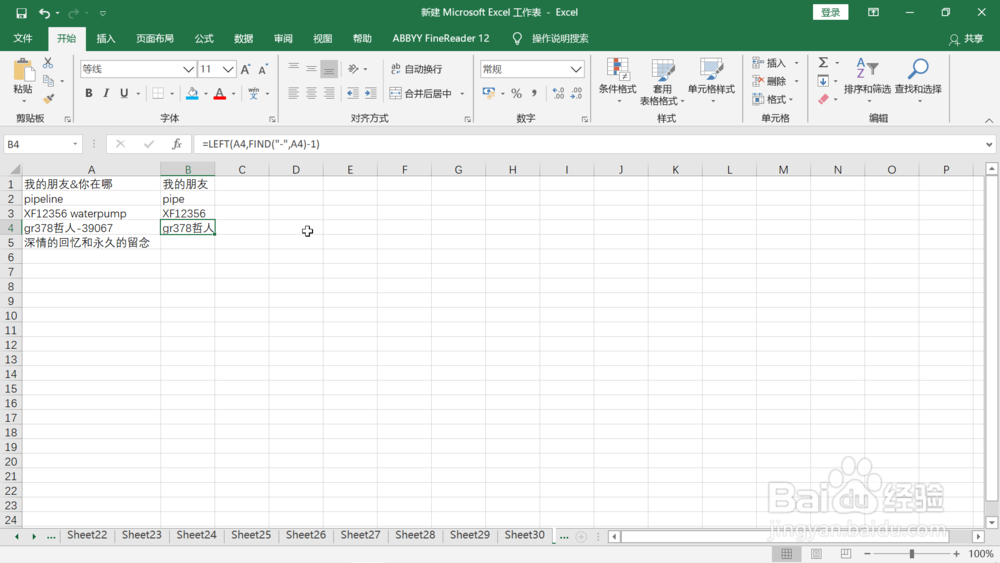Click the Share button
This screenshot has height=563, width=1000.
(966, 39)
